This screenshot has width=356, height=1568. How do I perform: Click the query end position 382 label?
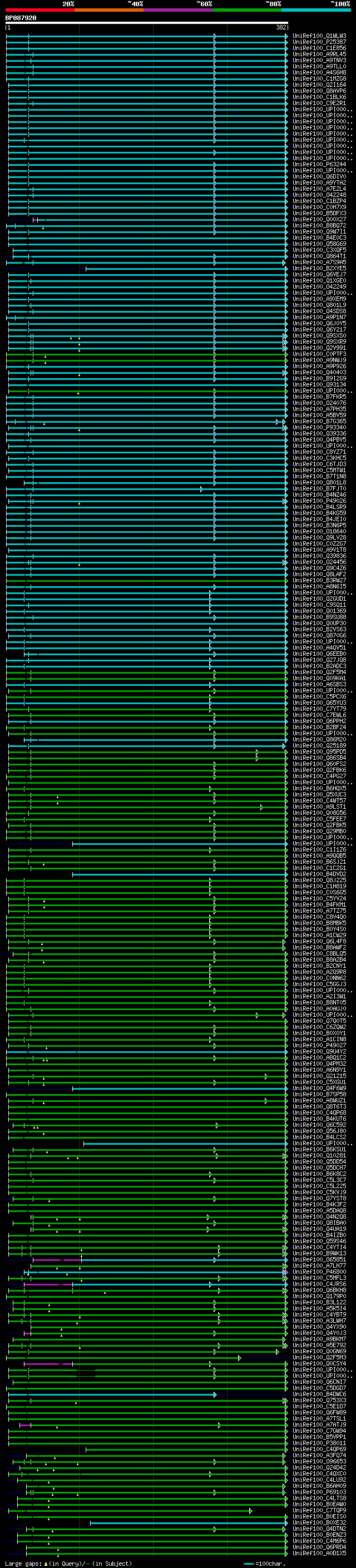tap(281, 28)
